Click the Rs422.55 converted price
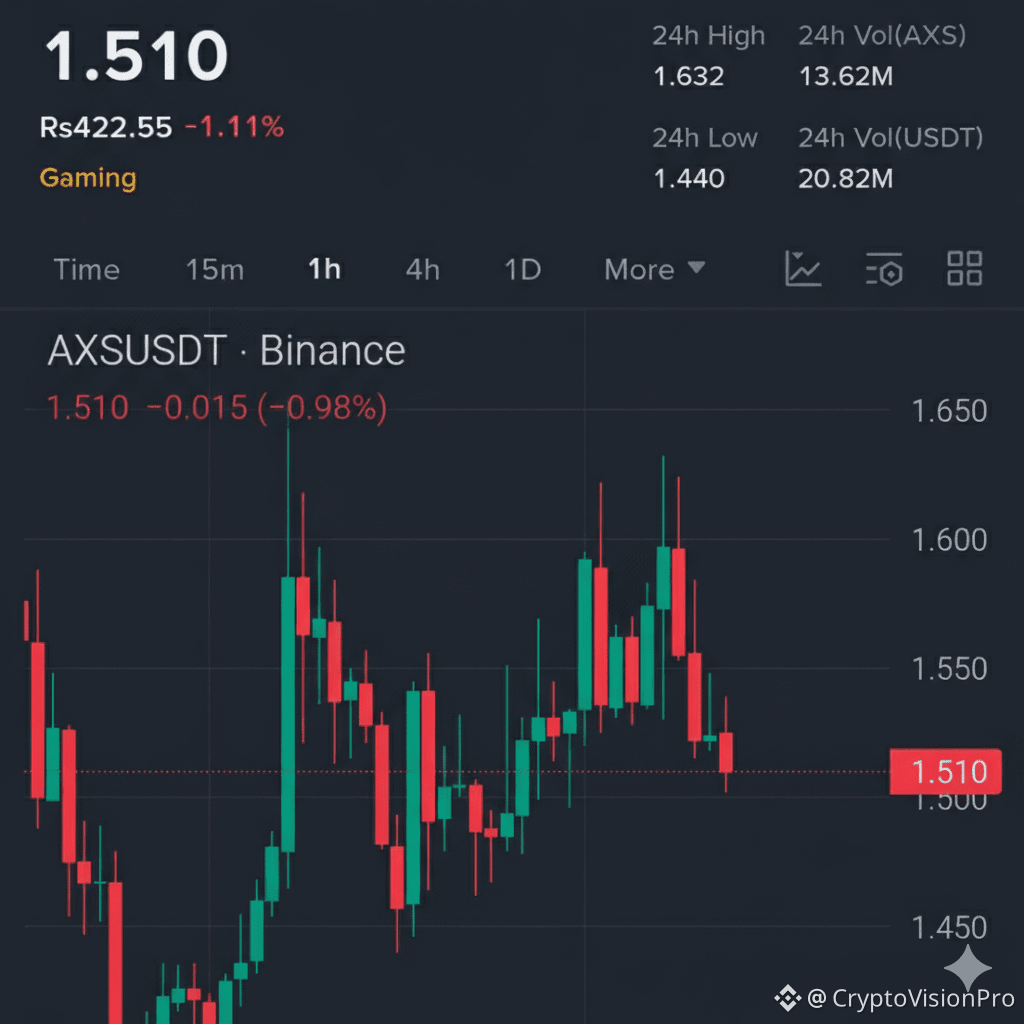The width and height of the screenshot is (1024, 1024). (x=106, y=127)
